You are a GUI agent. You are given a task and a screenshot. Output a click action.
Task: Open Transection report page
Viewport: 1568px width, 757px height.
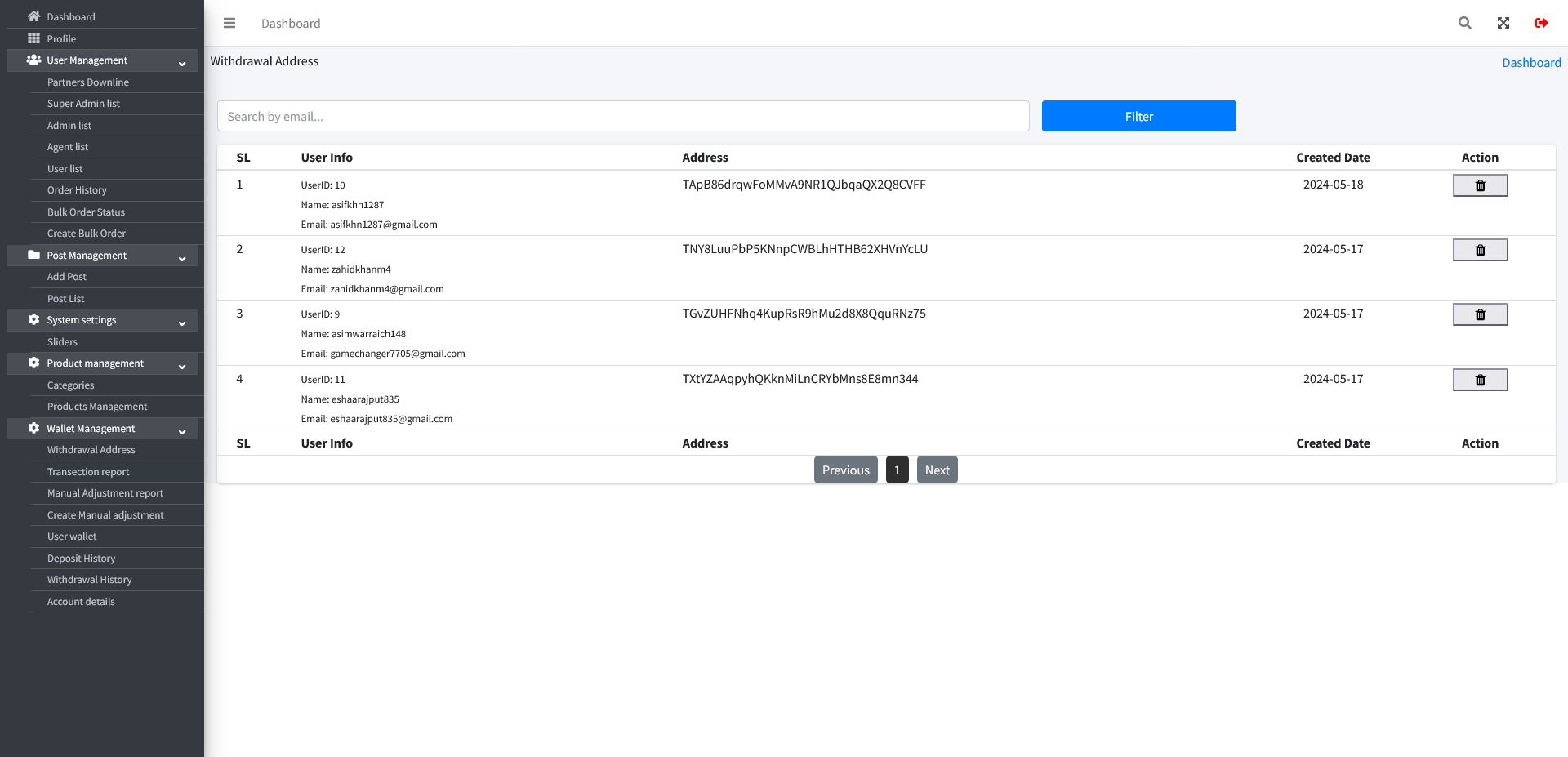(88, 472)
